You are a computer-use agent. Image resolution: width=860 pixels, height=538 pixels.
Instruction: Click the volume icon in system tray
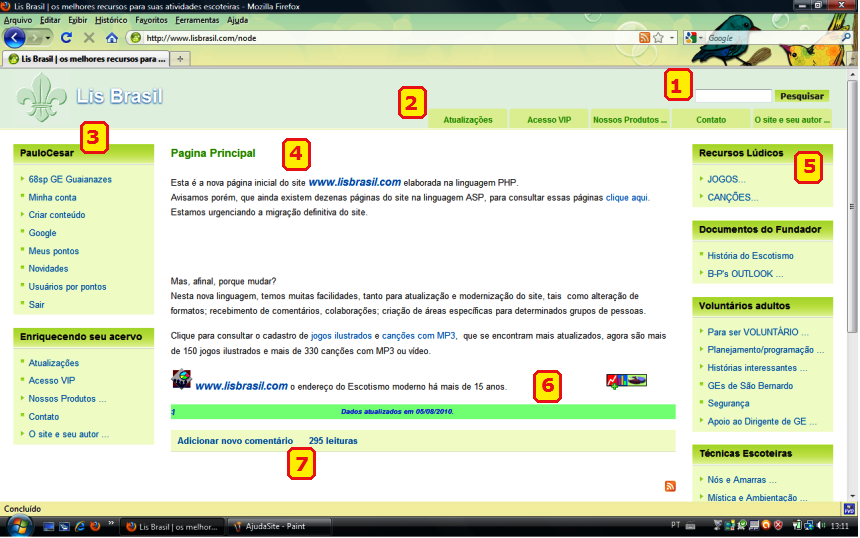[821, 525]
